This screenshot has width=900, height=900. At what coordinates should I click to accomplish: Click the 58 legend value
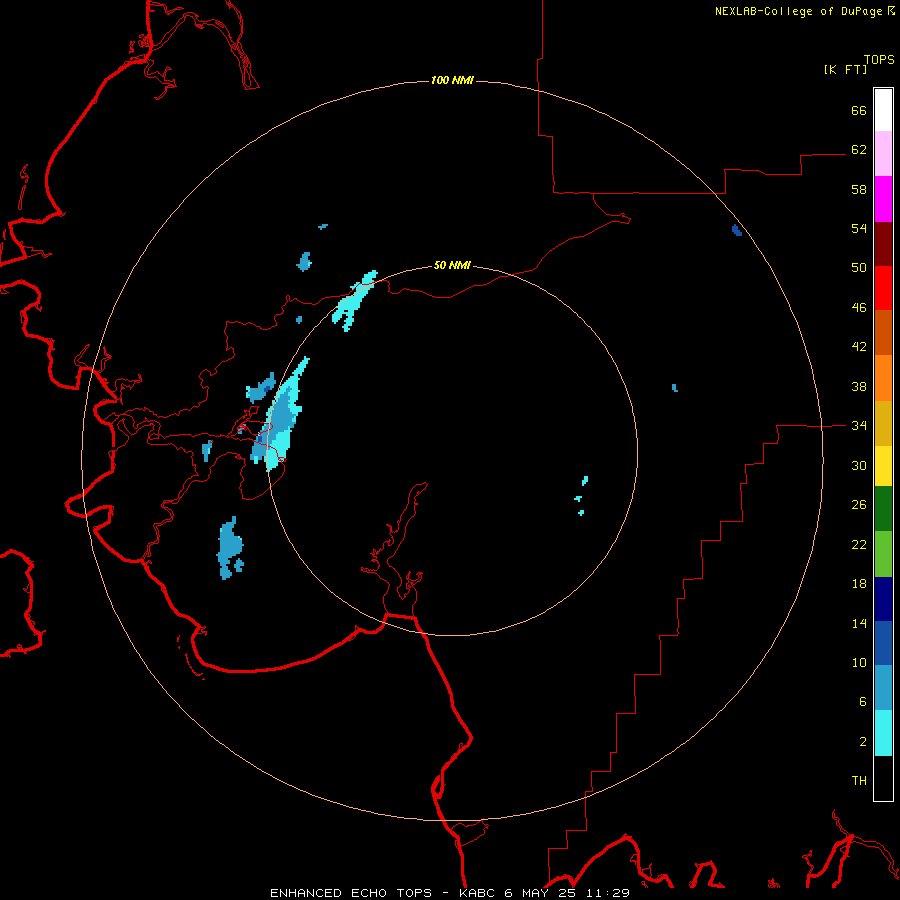pos(859,189)
